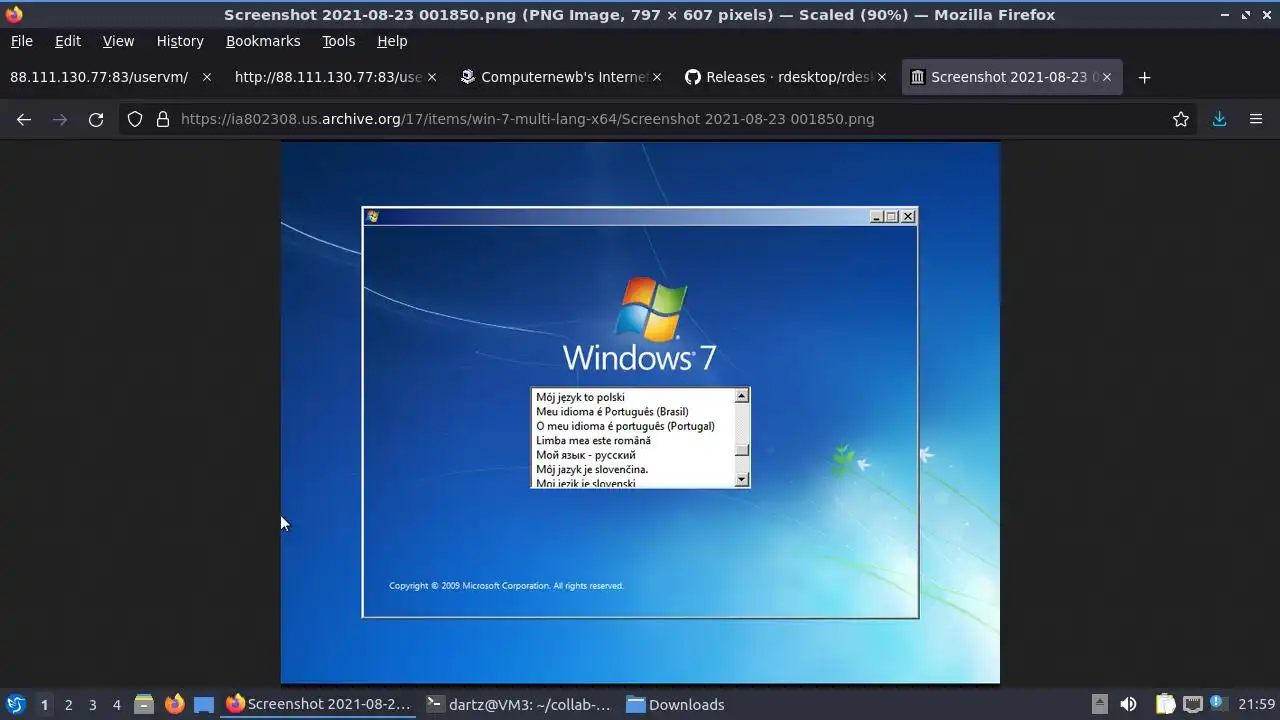Switch to workspace 4
Viewport: 1280px width, 720px height.
click(116, 705)
